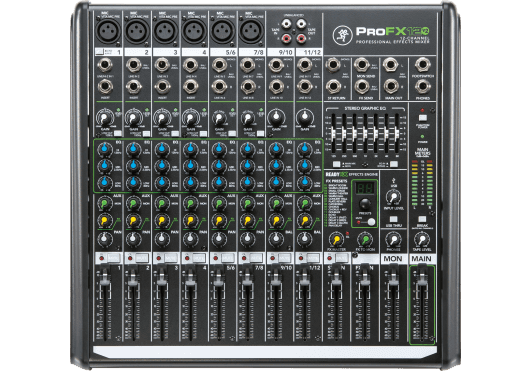Click the Footswitch jack

point(423,65)
